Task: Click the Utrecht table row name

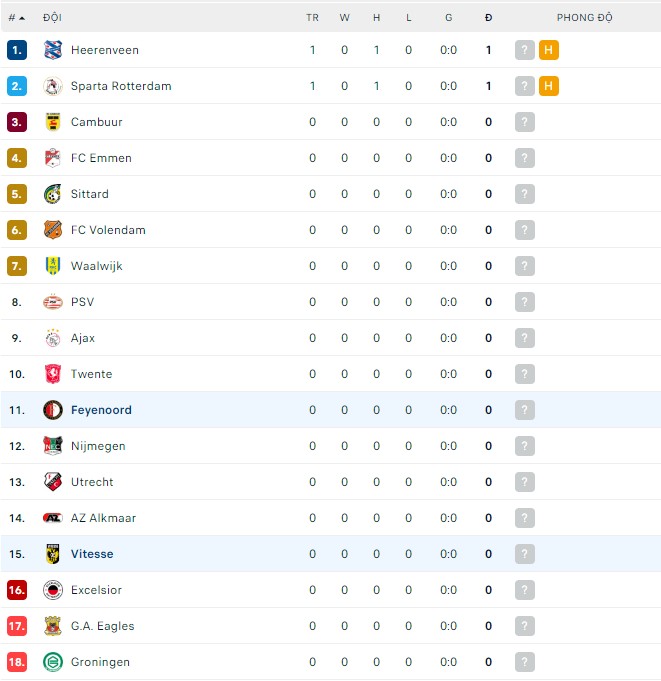Action: (x=92, y=482)
